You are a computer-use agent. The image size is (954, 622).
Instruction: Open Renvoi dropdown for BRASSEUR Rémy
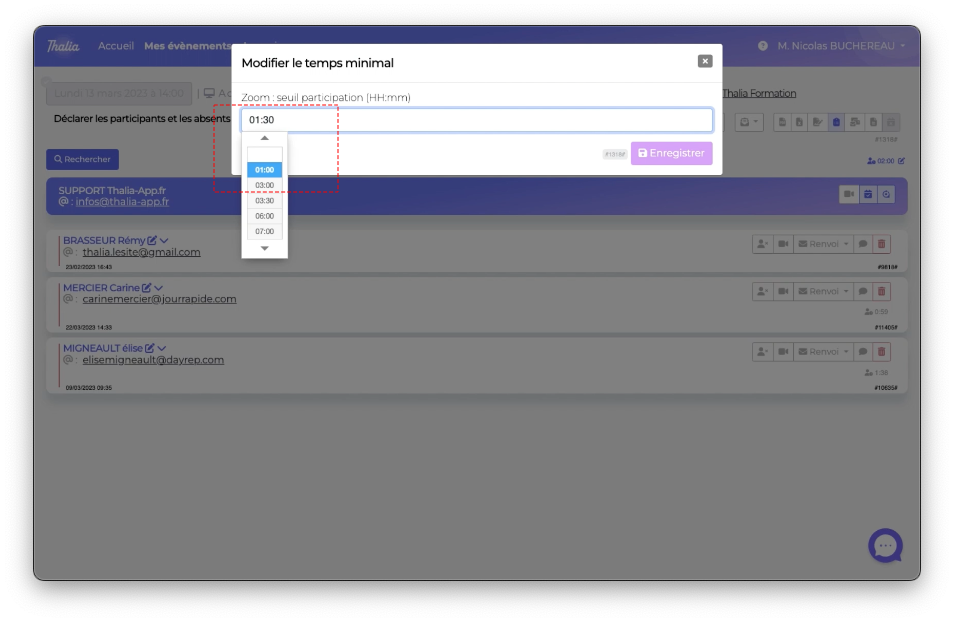pos(823,244)
